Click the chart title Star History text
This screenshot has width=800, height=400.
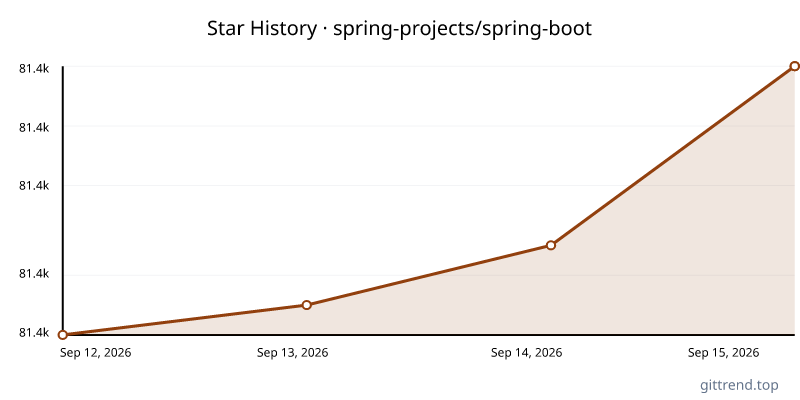(x=399, y=28)
